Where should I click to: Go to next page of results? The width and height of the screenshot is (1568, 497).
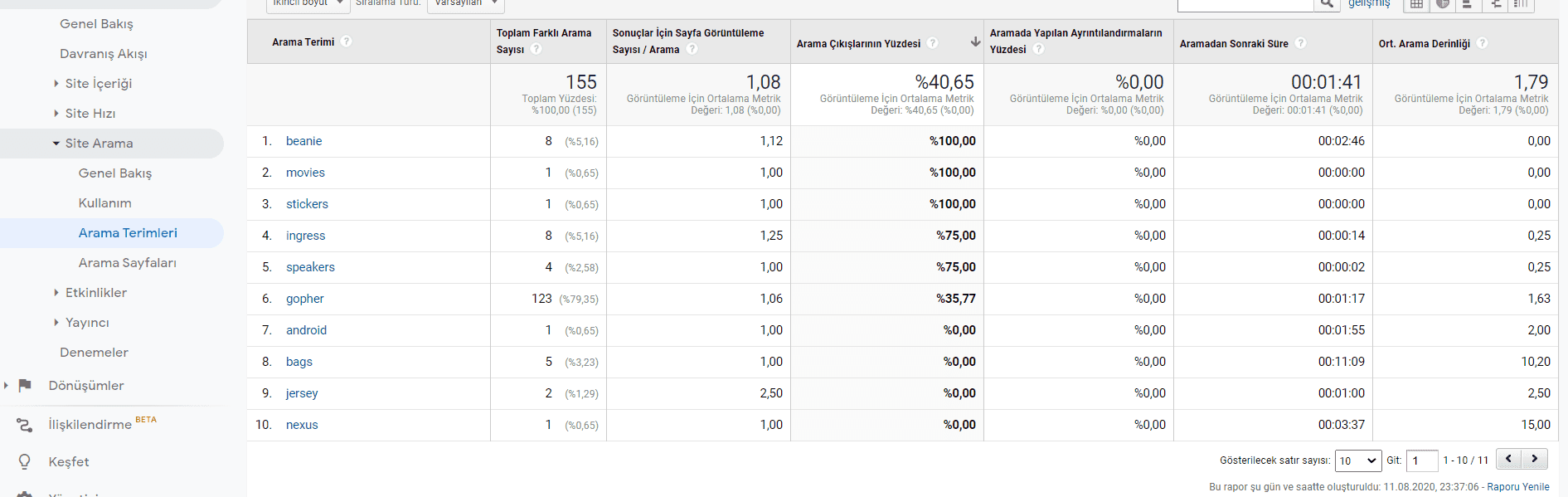tap(1535, 459)
